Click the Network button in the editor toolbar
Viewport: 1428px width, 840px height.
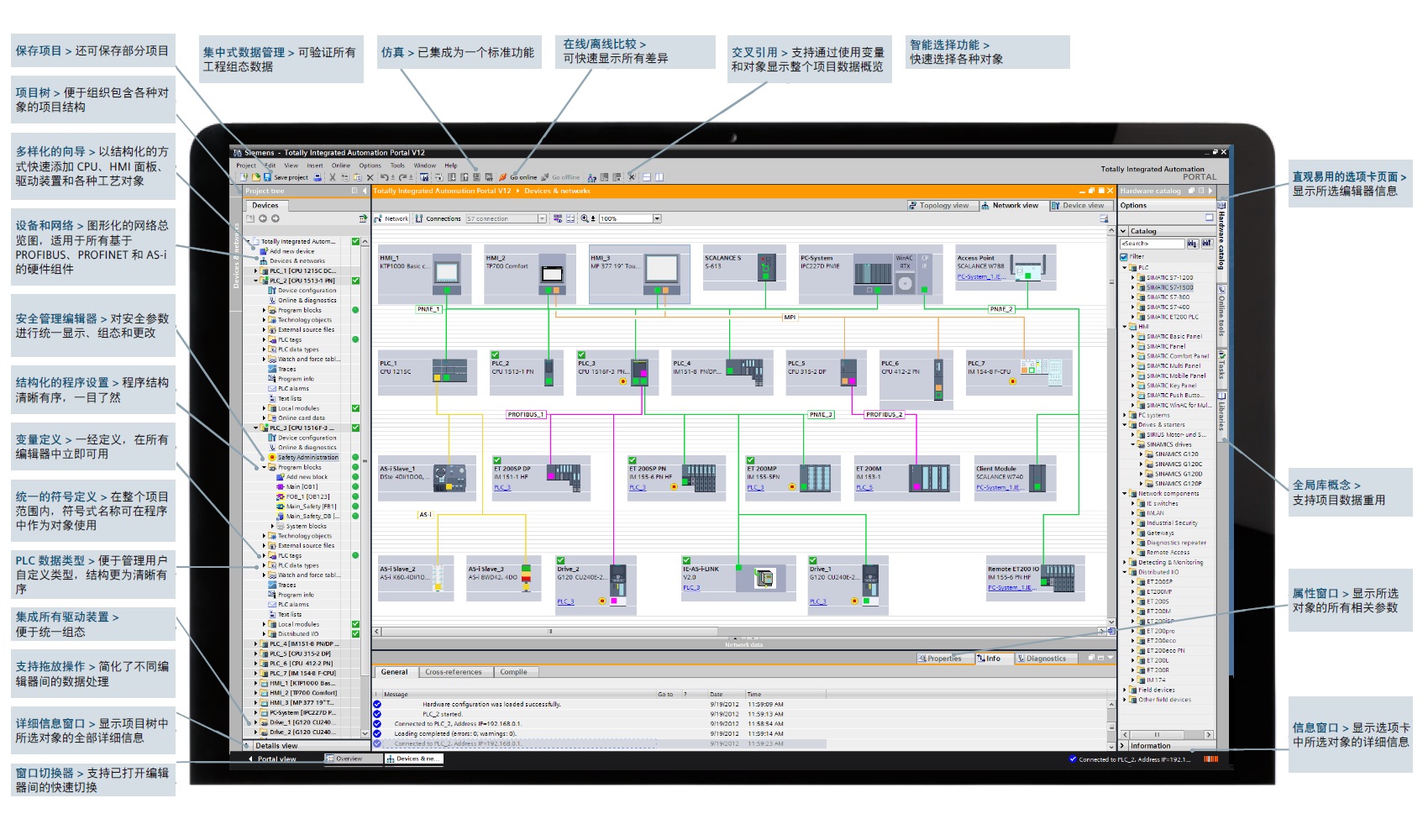point(392,218)
